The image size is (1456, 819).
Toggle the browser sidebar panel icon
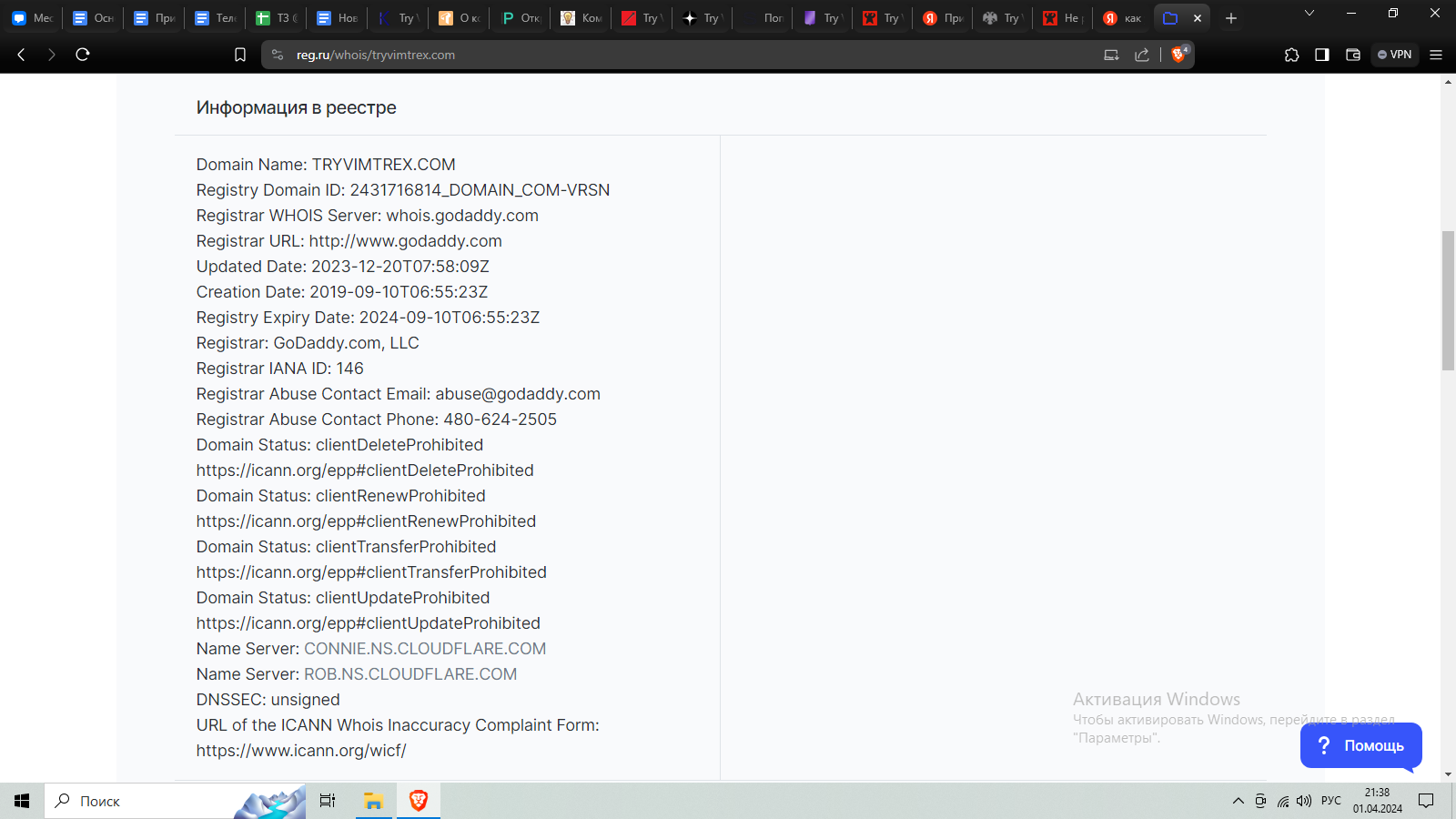(1322, 55)
